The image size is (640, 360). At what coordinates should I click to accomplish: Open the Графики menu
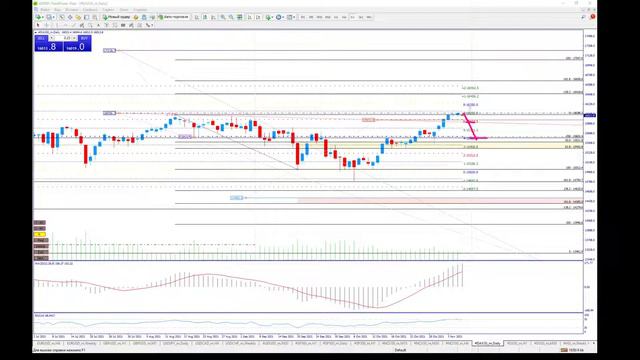coord(90,9)
